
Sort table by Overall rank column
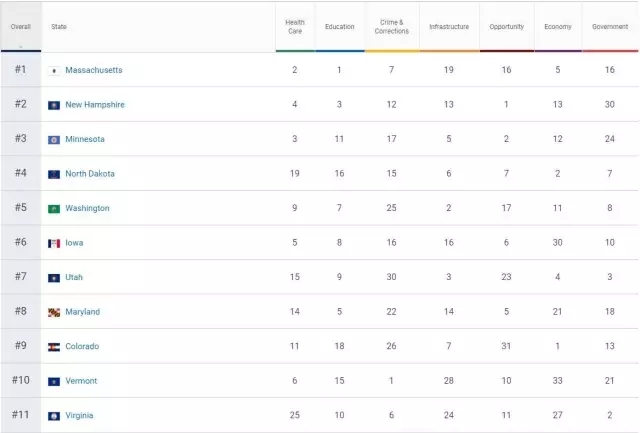point(20,27)
